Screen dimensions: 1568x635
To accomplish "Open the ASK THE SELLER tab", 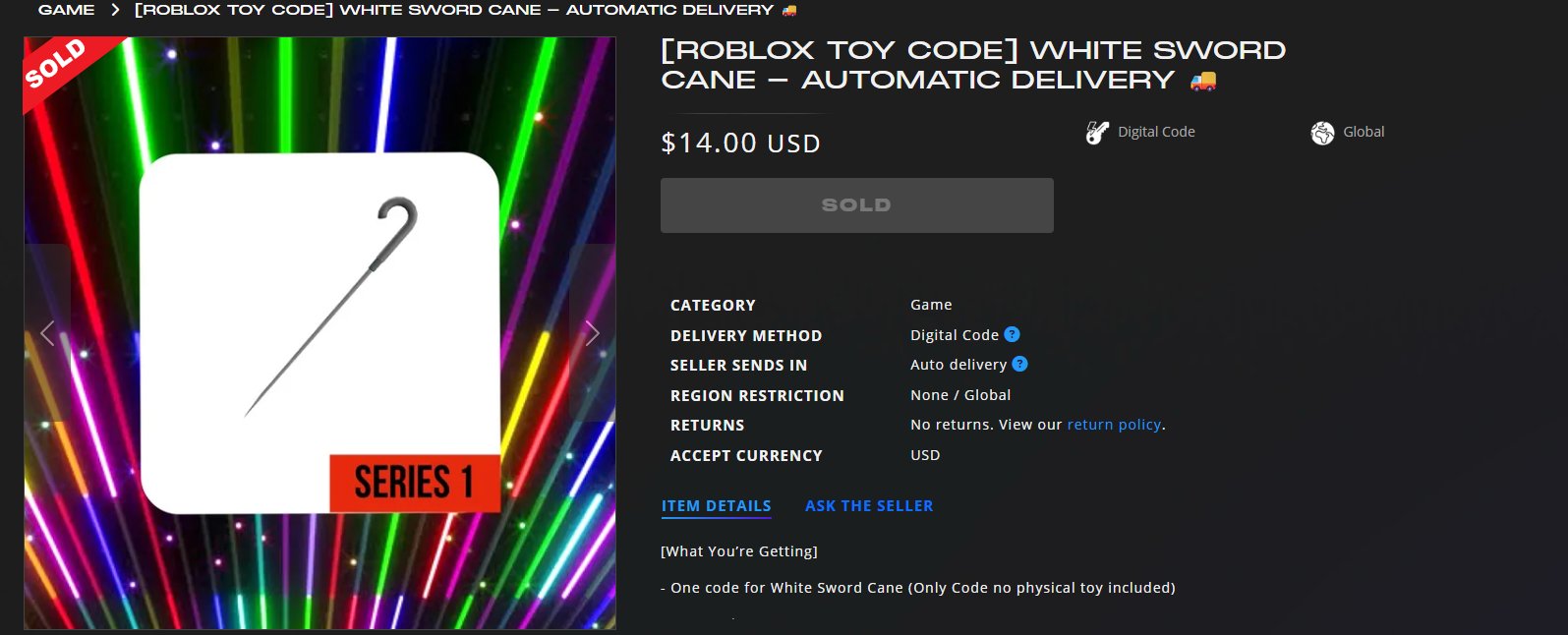I will 869,506.
